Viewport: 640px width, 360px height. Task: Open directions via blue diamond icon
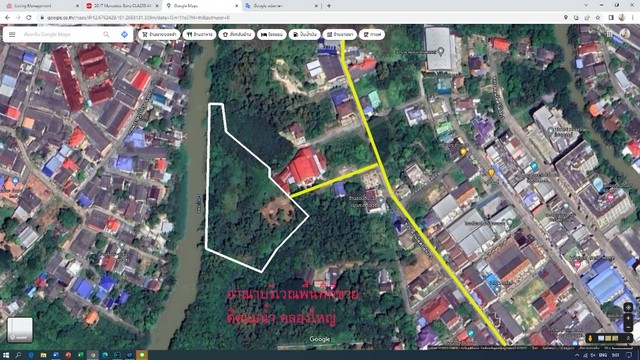(x=124, y=35)
